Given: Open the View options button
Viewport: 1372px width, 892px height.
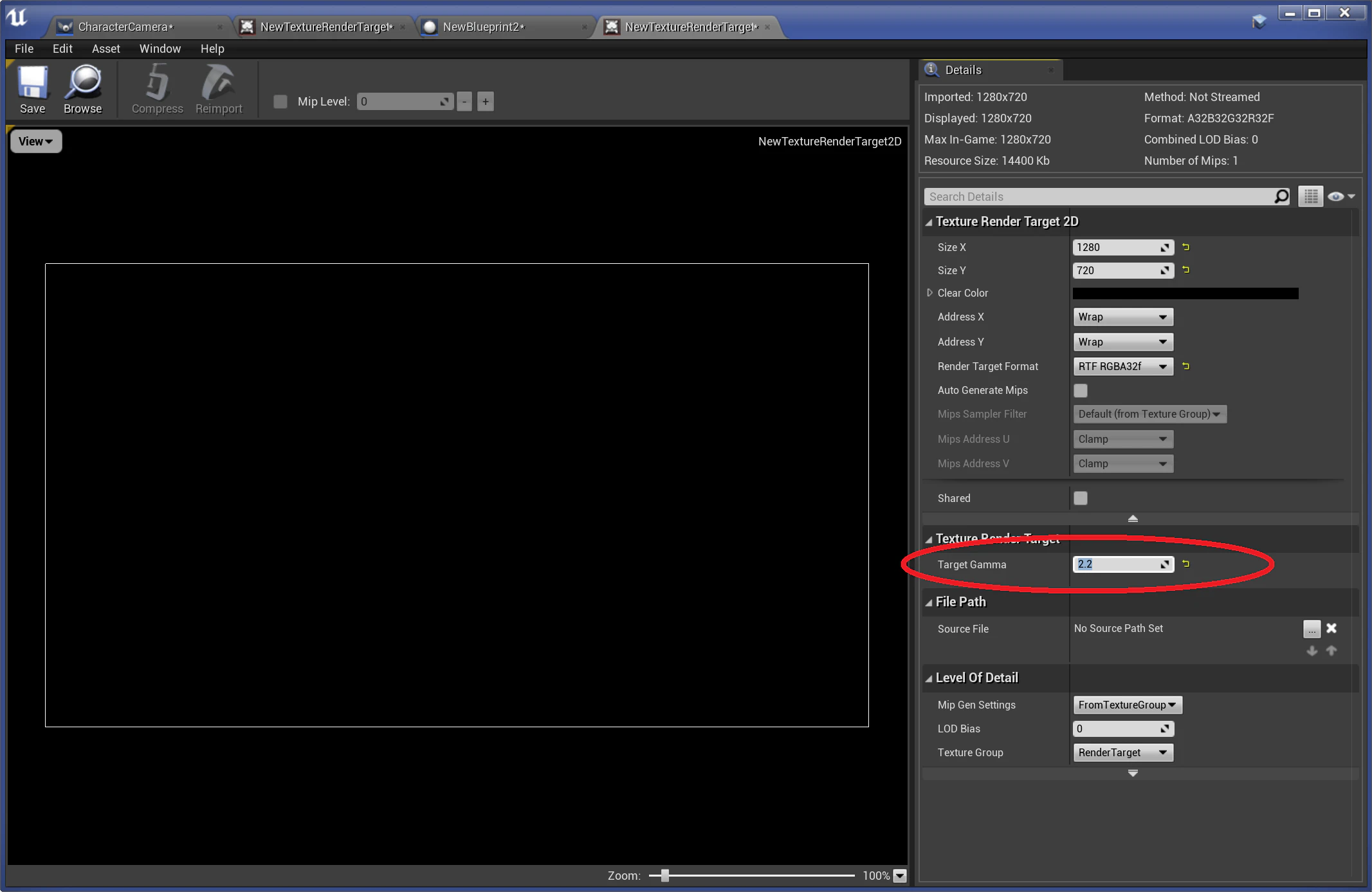Looking at the screenshot, I should [36, 141].
